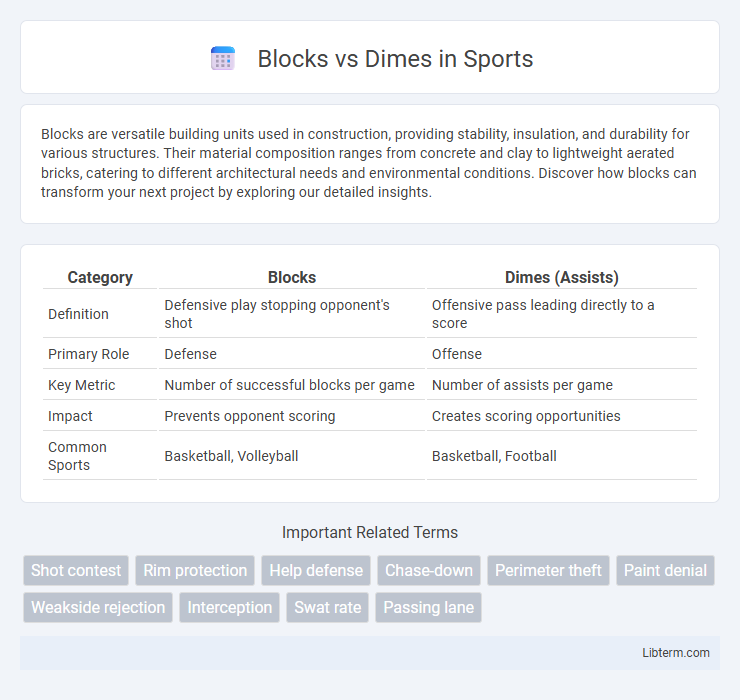The width and height of the screenshot is (740, 700).
Task: Click the 'Offense' table cell
Action: pyautogui.click(x=562, y=354)
